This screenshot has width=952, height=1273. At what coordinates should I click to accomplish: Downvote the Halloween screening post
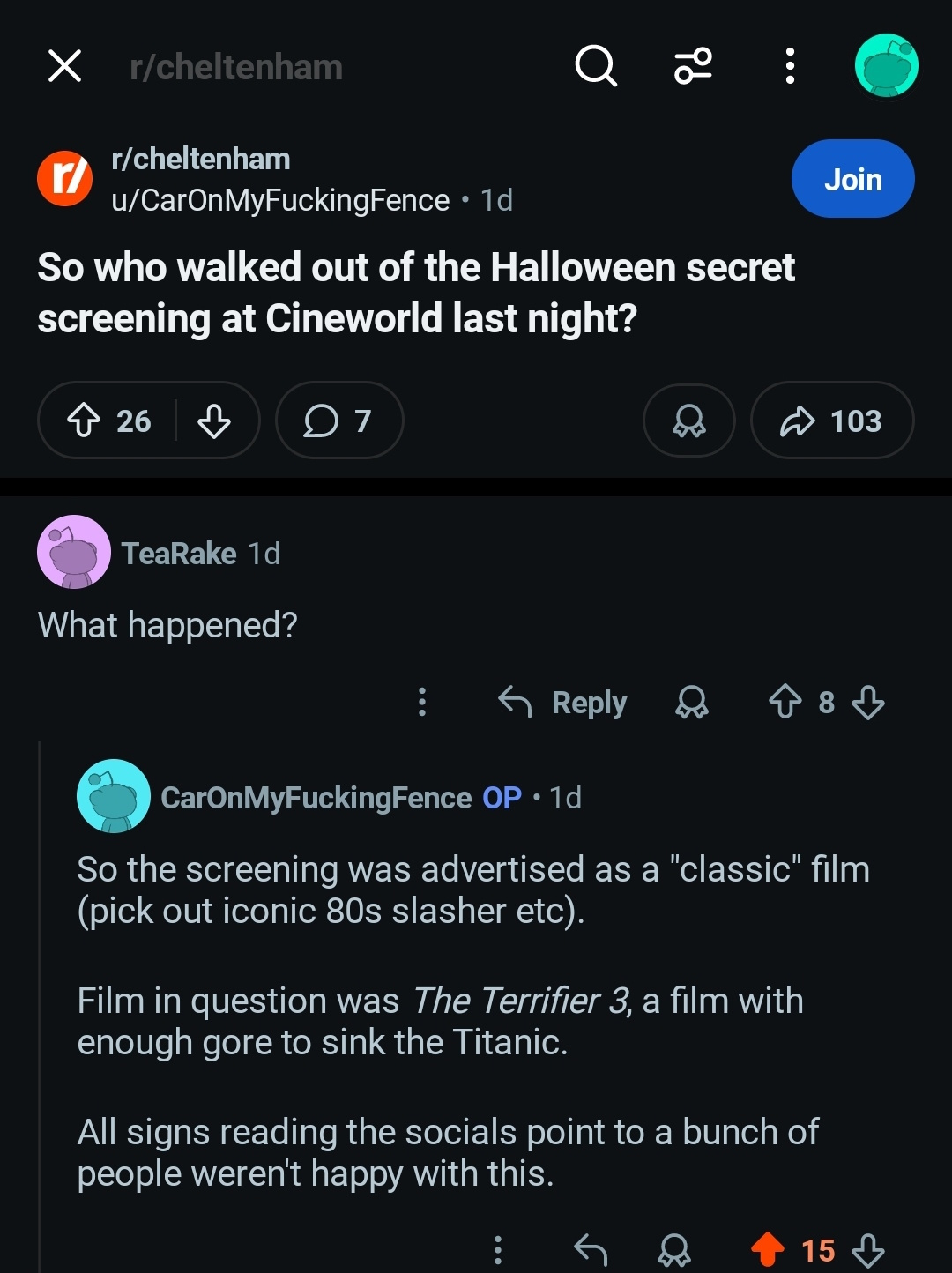(x=214, y=421)
